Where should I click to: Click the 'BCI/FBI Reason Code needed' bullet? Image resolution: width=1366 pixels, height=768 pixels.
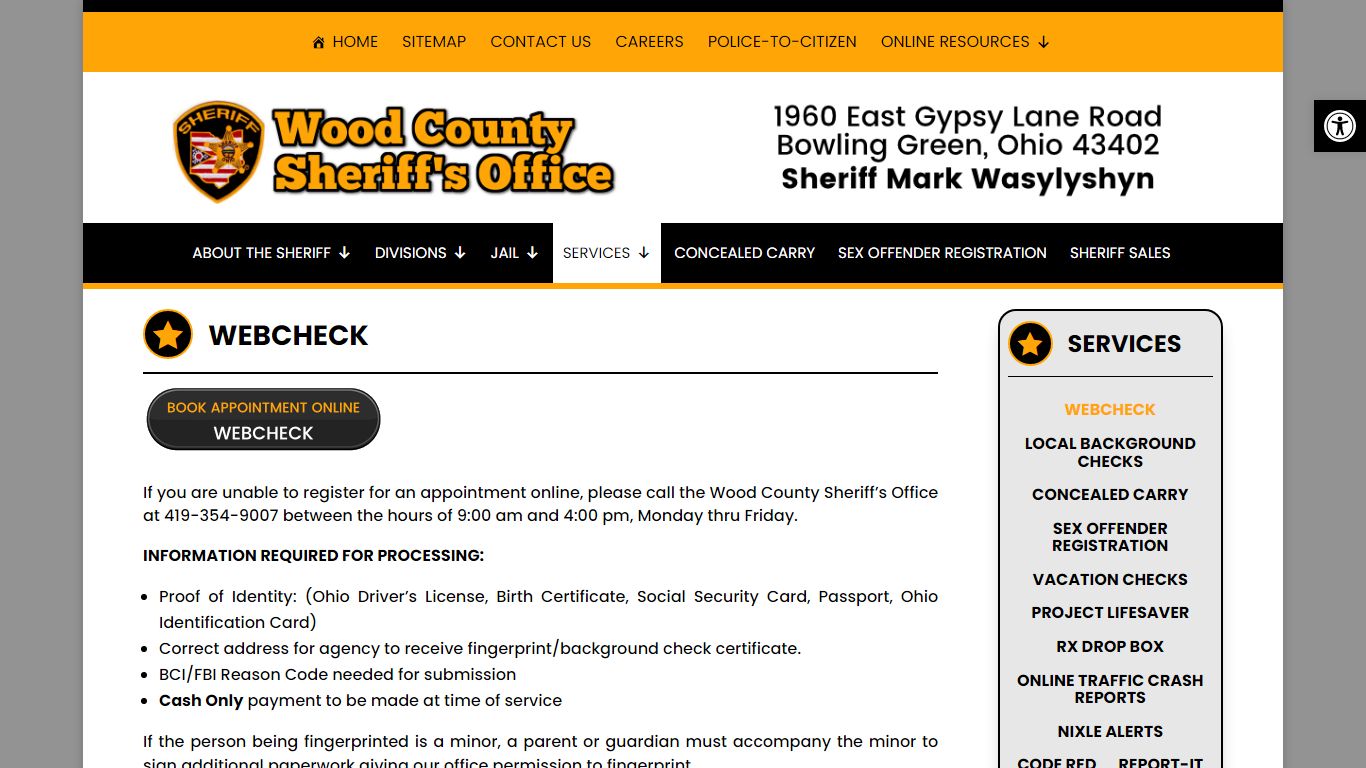337,675
